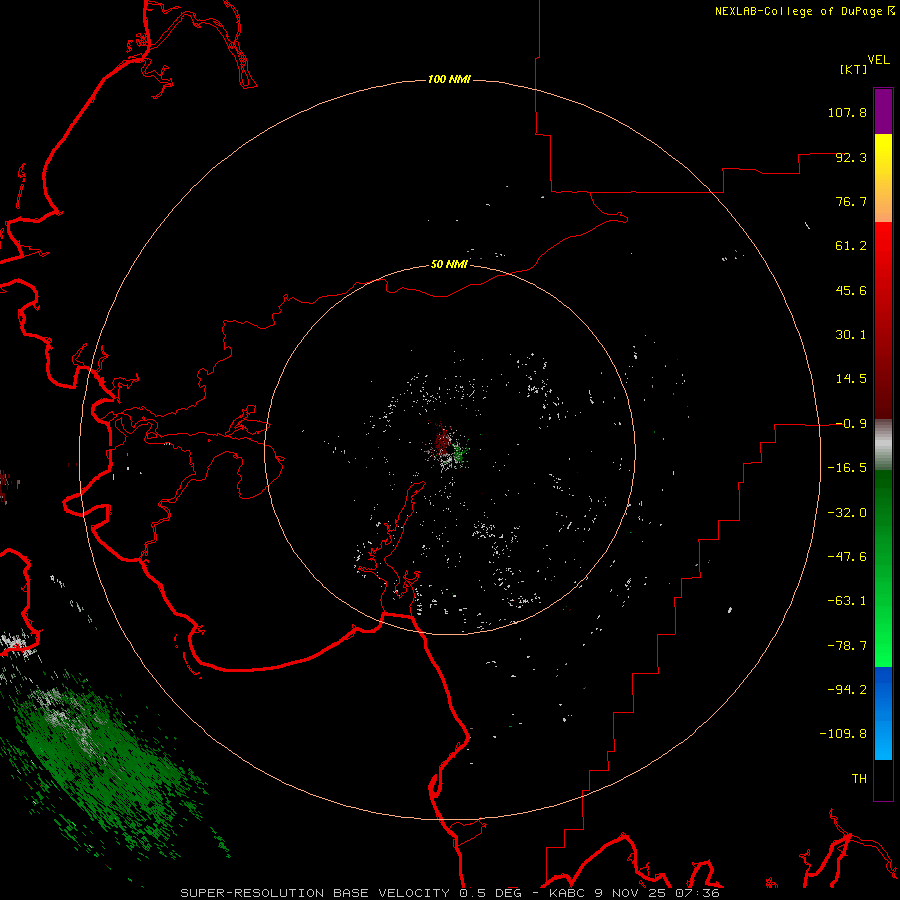
Task: Select the -32.0 scale value
Action: (x=847, y=513)
